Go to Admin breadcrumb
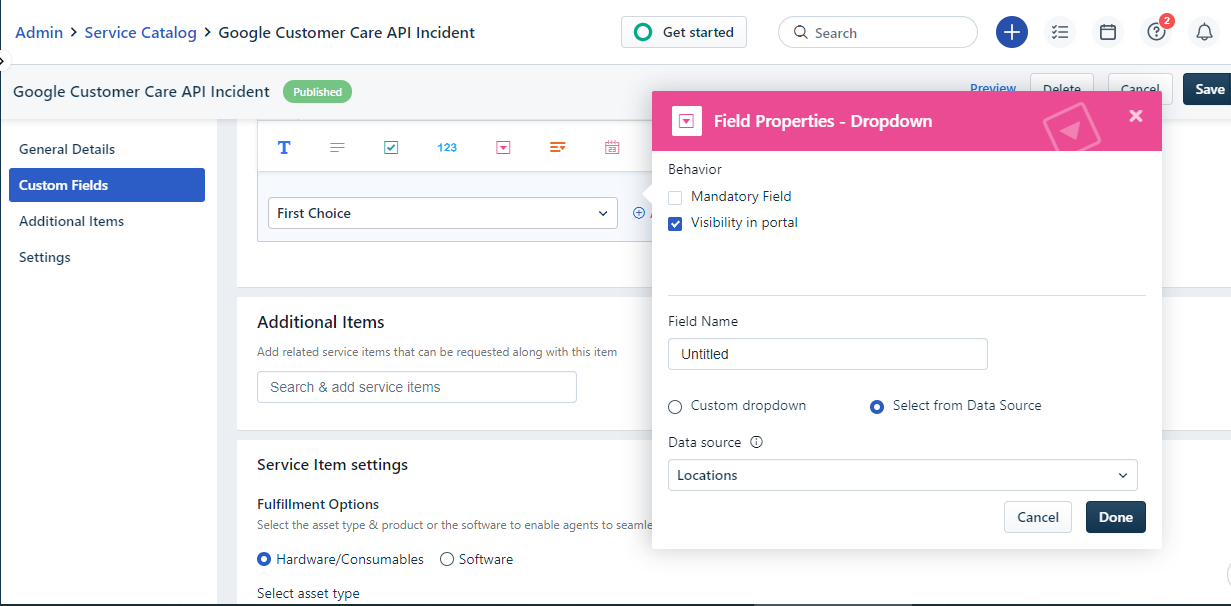Viewport: 1231px width, 606px height. tap(39, 32)
